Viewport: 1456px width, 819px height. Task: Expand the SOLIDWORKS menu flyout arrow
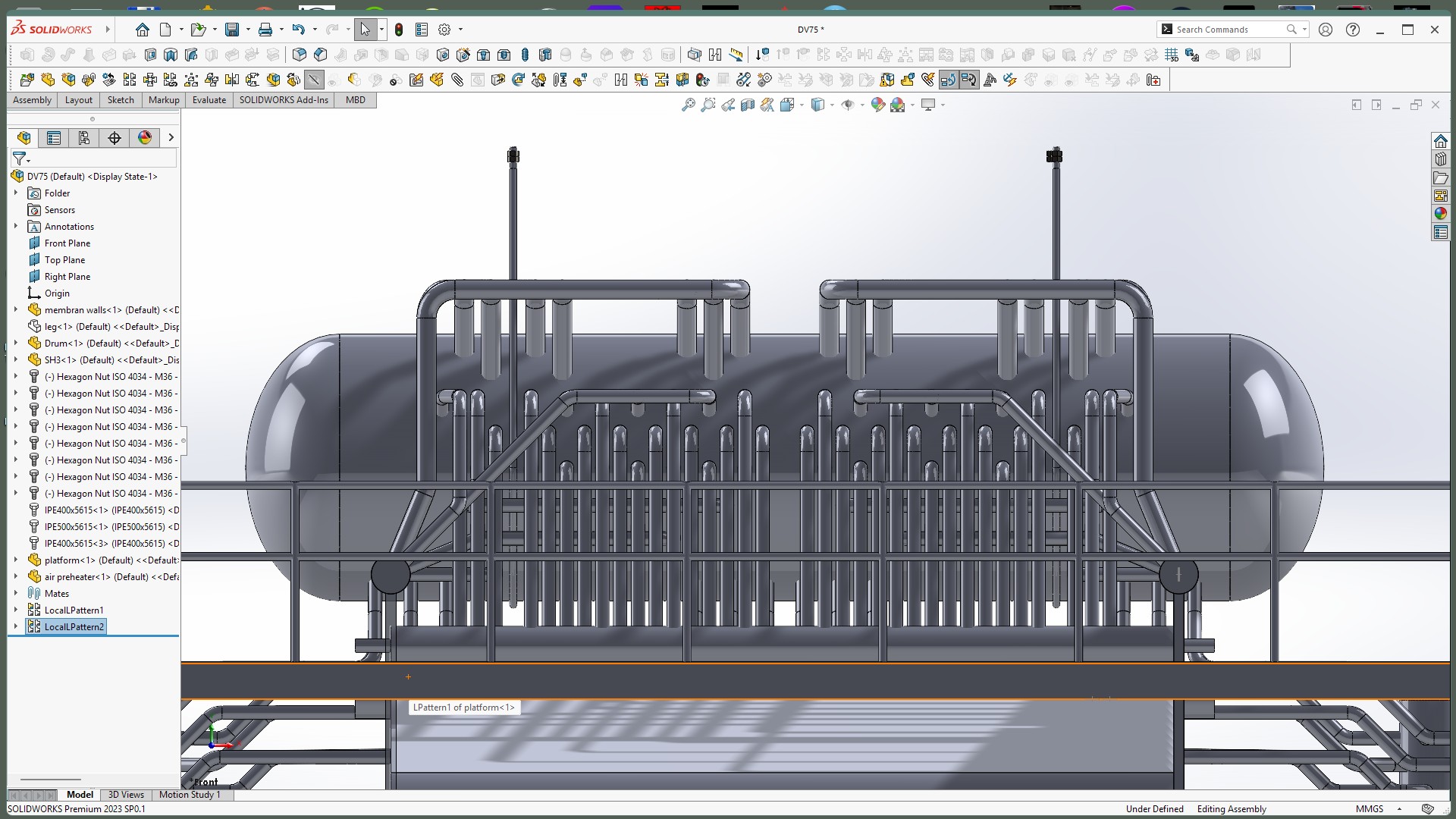[108, 30]
